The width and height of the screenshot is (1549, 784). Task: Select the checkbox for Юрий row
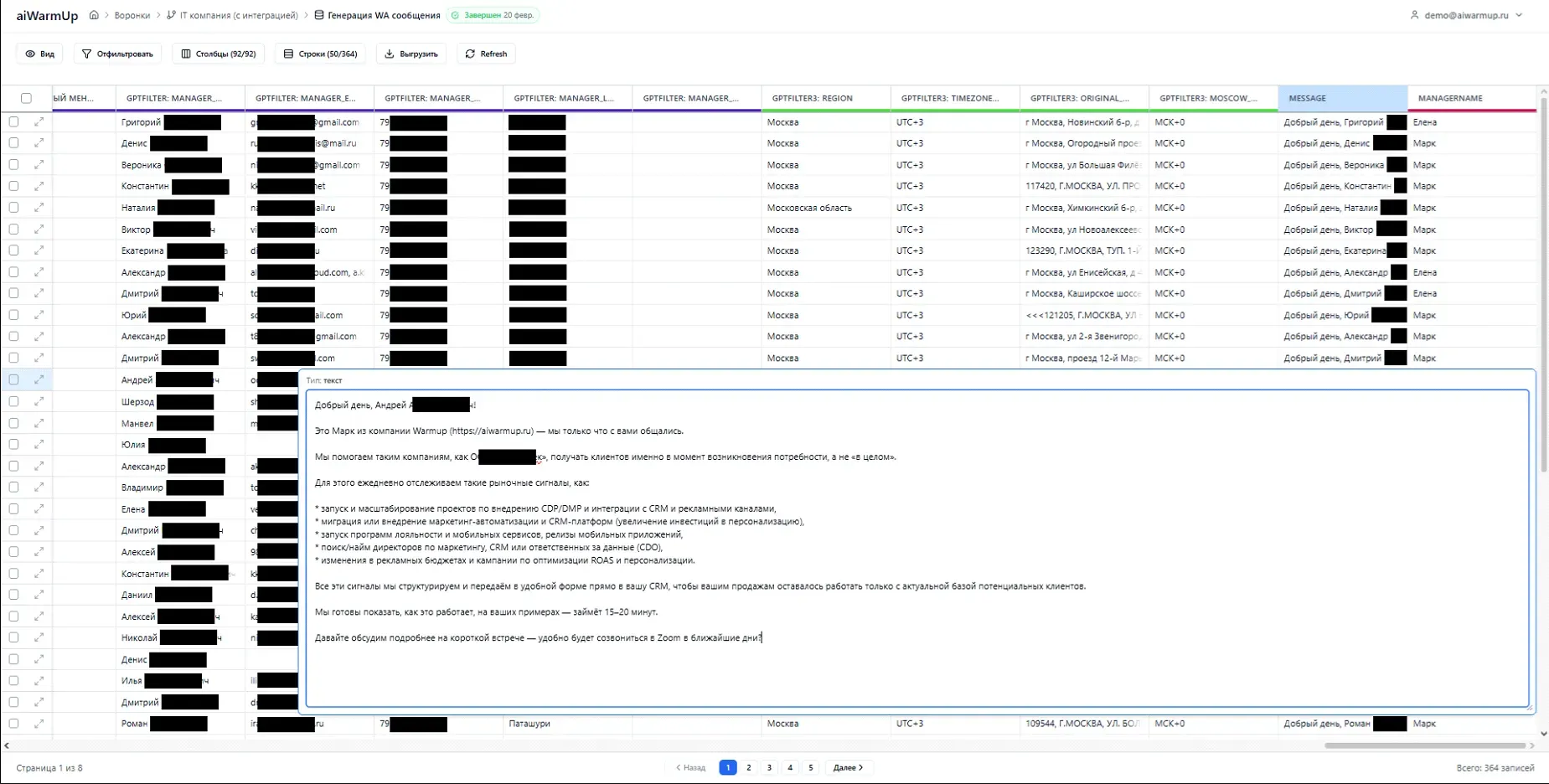[13, 315]
